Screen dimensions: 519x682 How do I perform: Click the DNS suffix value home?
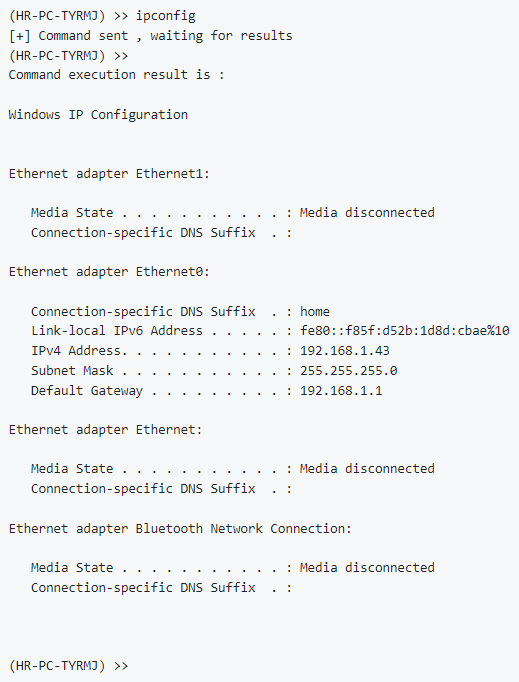tap(315, 311)
